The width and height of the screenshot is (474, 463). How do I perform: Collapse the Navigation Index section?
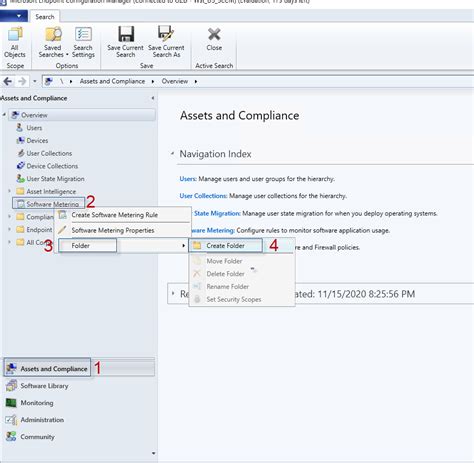(173, 153)
